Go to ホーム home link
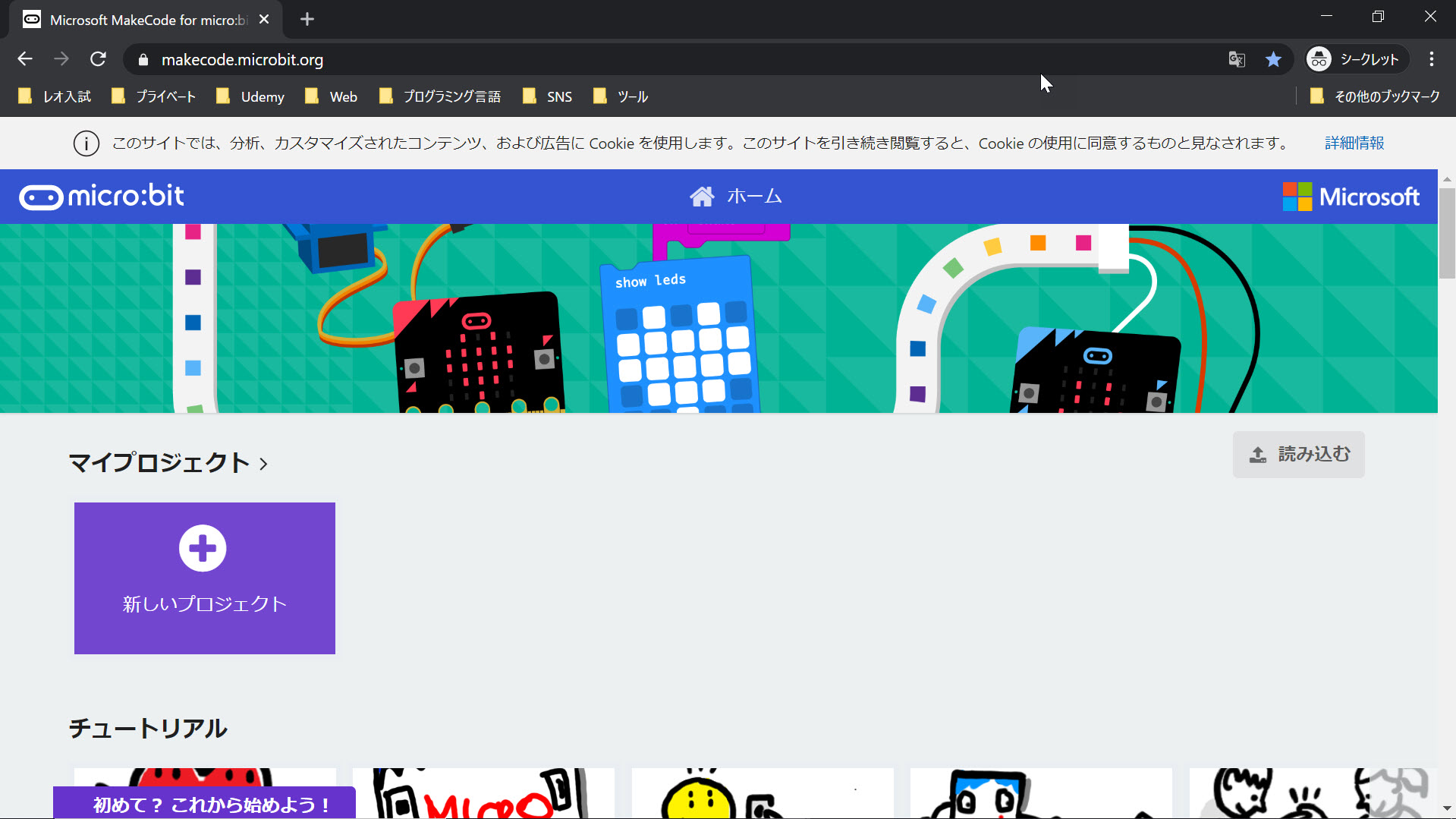The height and width of the screenshot is (819, 1456). tap(735, 197)
